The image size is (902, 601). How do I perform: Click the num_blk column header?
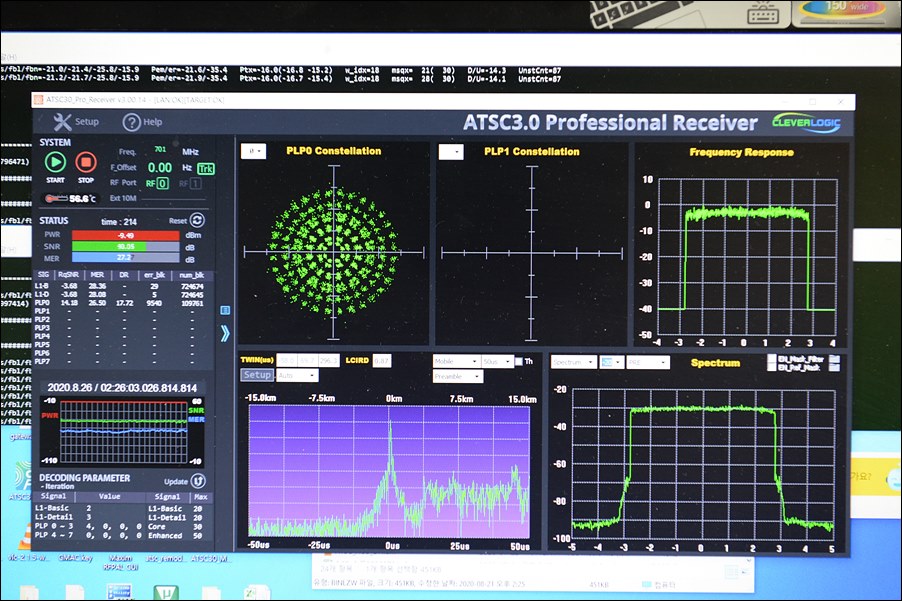pyautogui.click(x=192, y=275)
